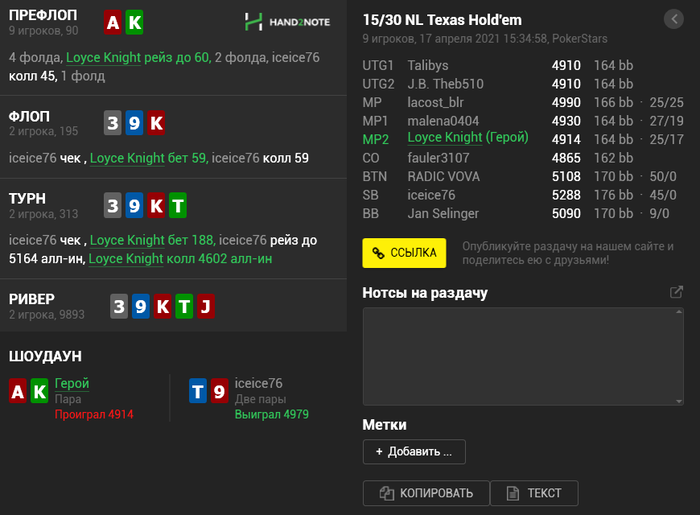Click the preflop Ace hole card
This screenshot has height=515, width=700.
click(x=113, y=22)
